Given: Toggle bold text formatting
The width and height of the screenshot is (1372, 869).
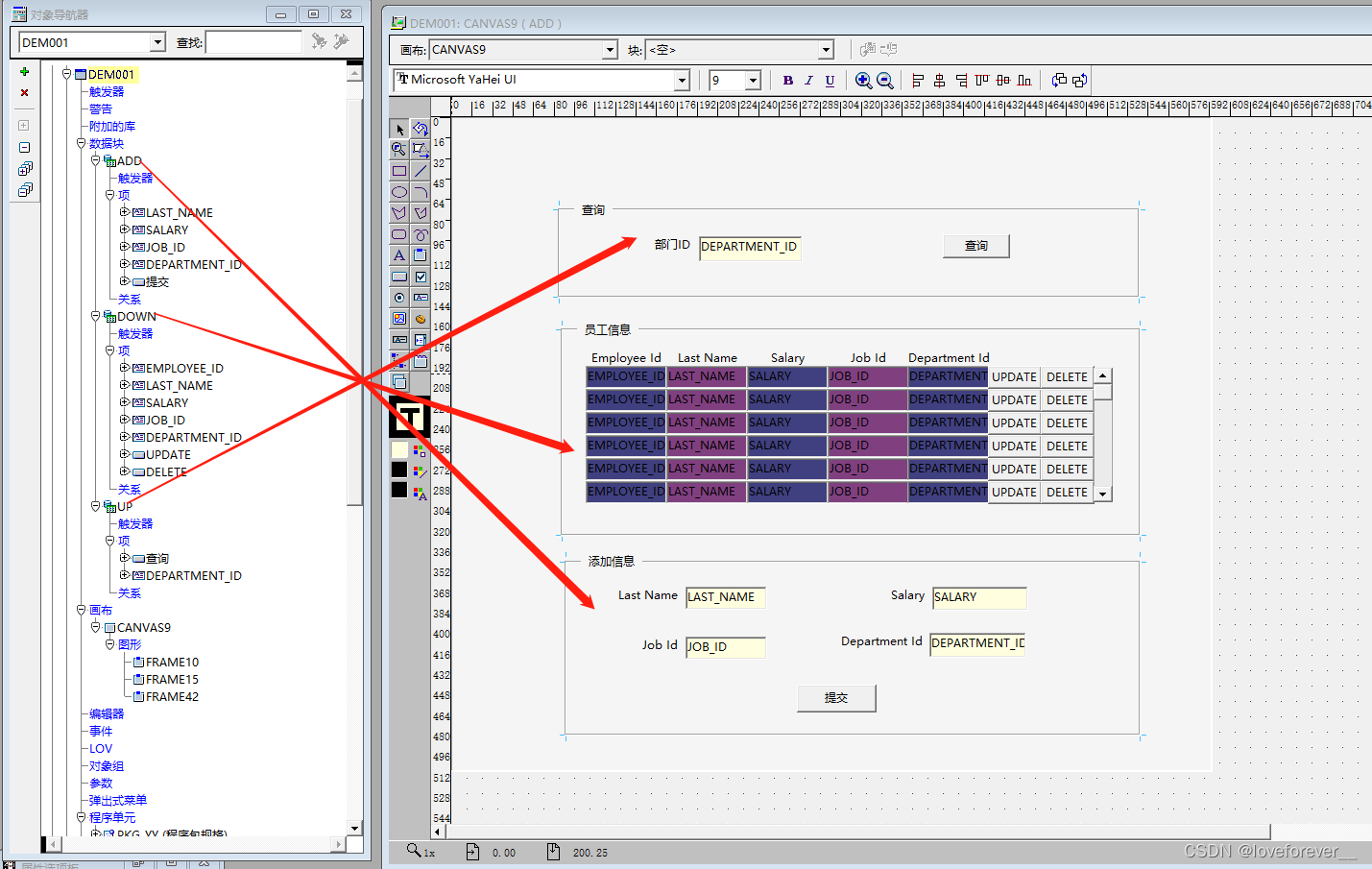Looking at the screenshot, I should 788,81.
